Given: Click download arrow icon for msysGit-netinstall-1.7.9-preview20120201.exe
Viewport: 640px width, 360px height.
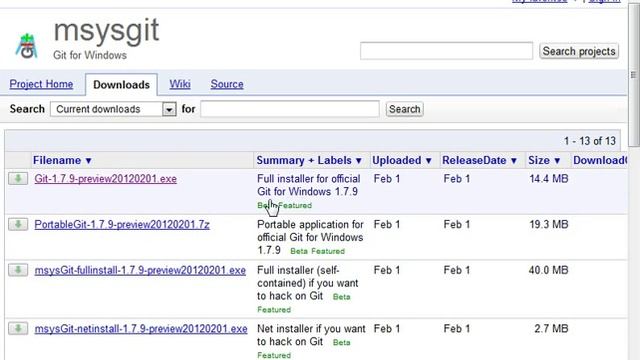Looking at the screenshot, I should tap(18, 329).
